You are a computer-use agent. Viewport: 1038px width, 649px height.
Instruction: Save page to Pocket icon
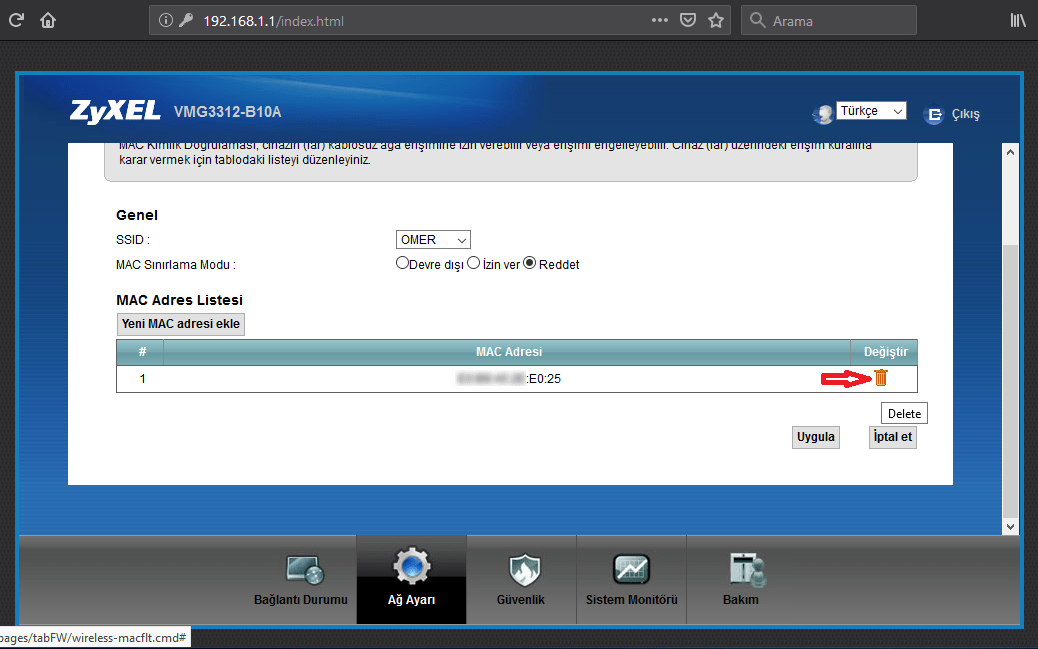[688, 21]
